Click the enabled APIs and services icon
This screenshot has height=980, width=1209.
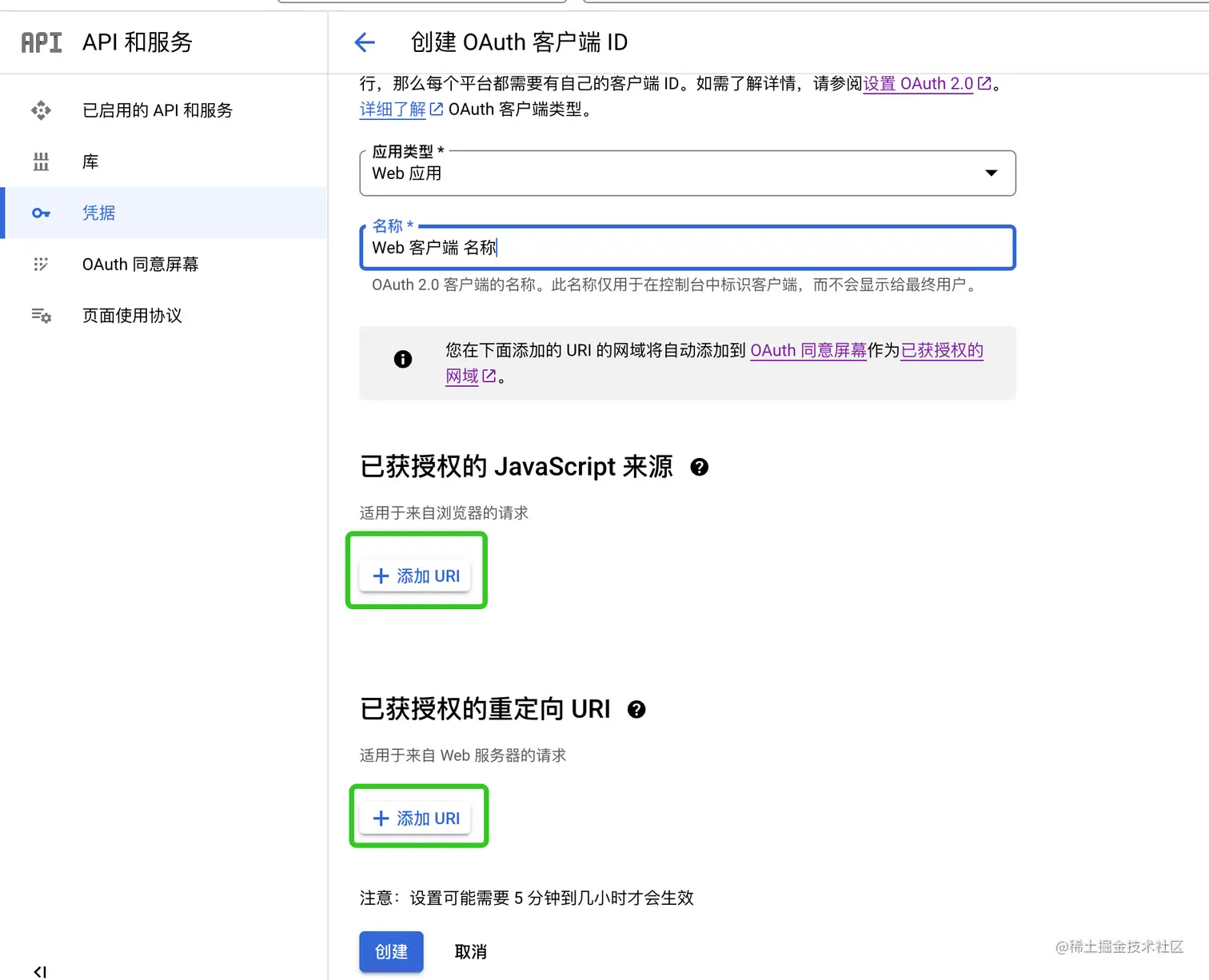point(41,110)
